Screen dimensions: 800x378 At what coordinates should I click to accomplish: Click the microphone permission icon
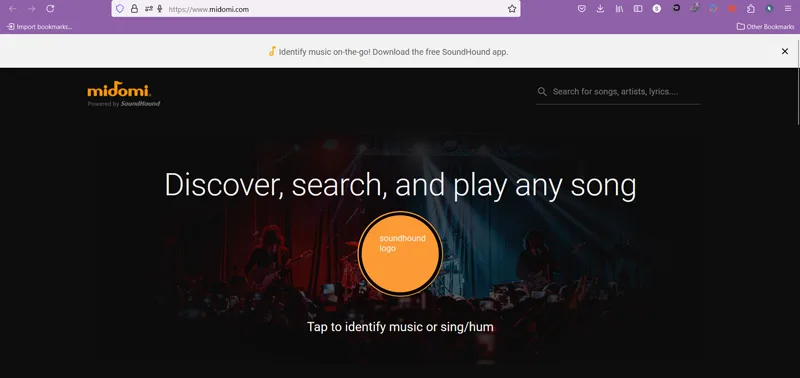pos(160,9)
